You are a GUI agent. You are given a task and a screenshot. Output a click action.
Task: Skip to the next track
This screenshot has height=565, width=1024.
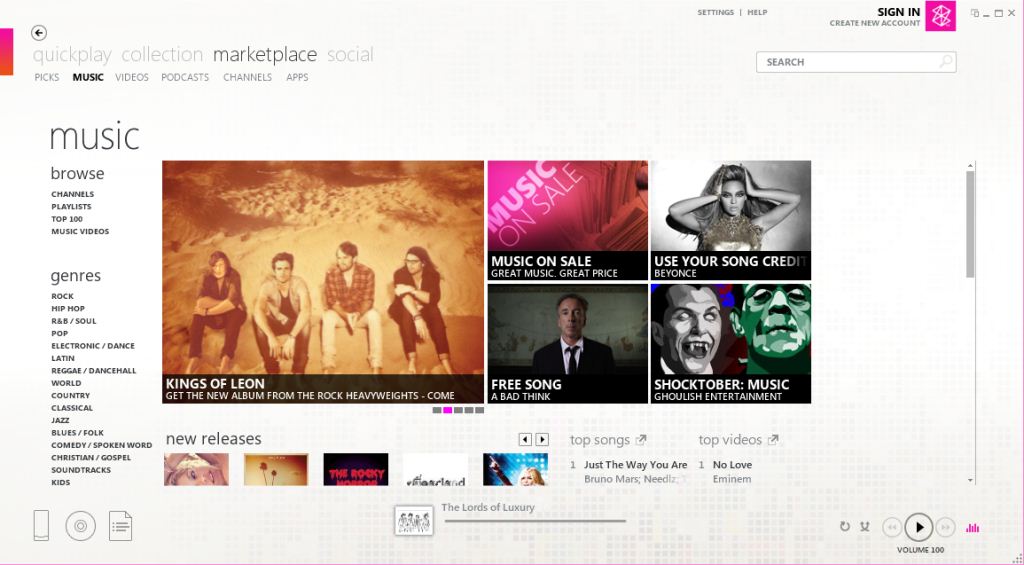[945, 527]
